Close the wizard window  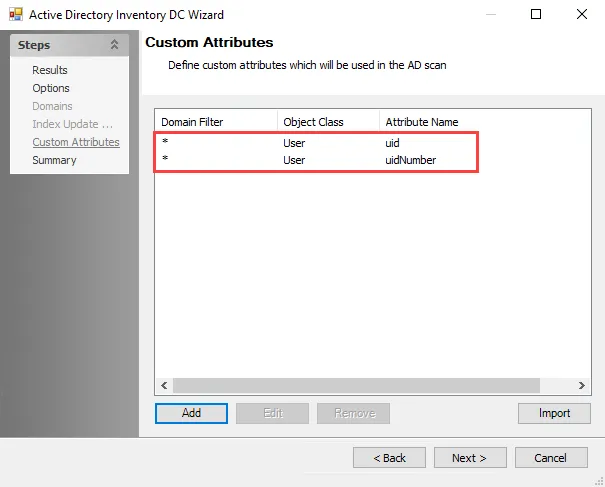tap(582, 14)
